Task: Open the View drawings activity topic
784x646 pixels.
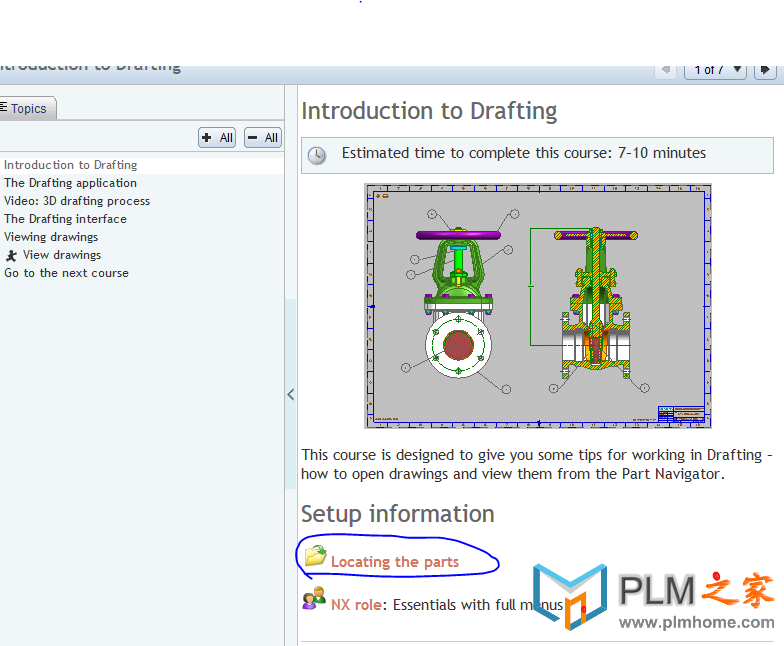Action: [62, 255]
